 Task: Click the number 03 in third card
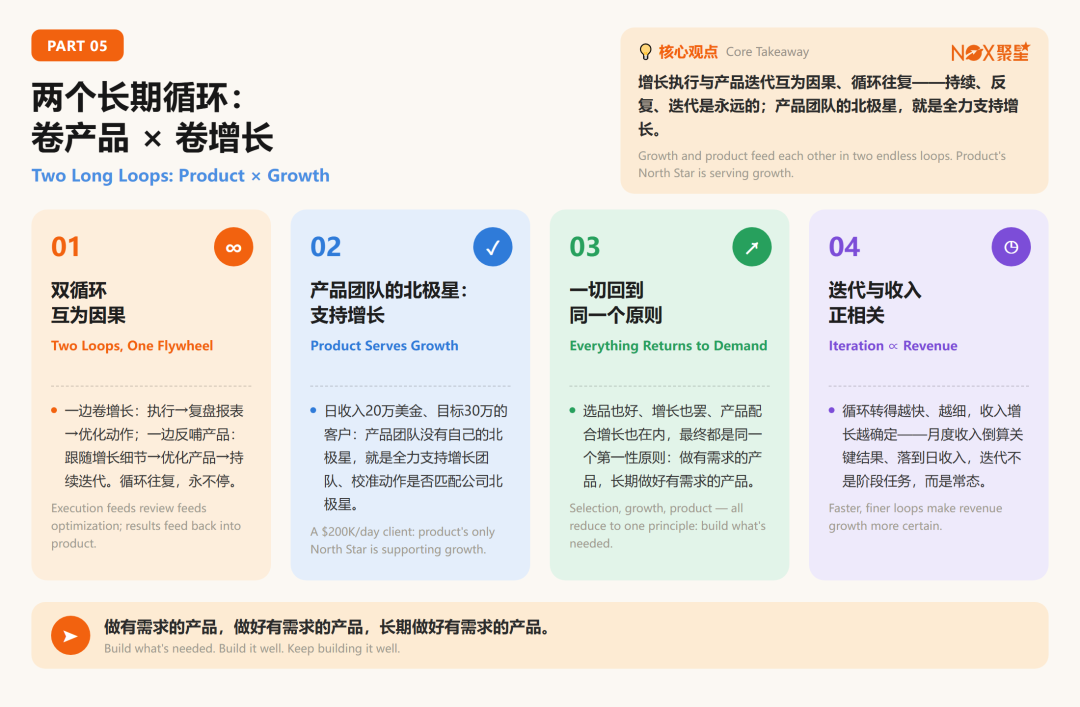[585, 247]
